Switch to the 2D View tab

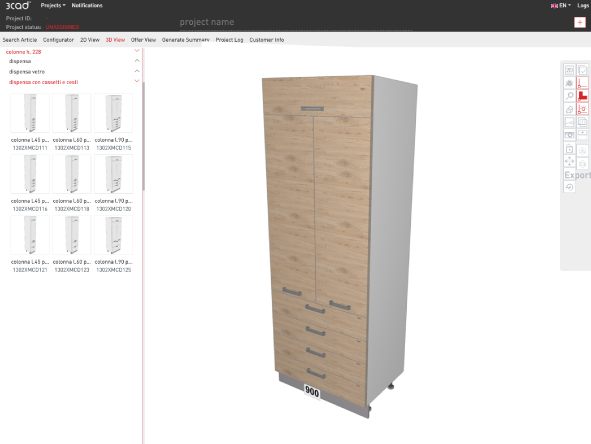click(x=90, y=40)
